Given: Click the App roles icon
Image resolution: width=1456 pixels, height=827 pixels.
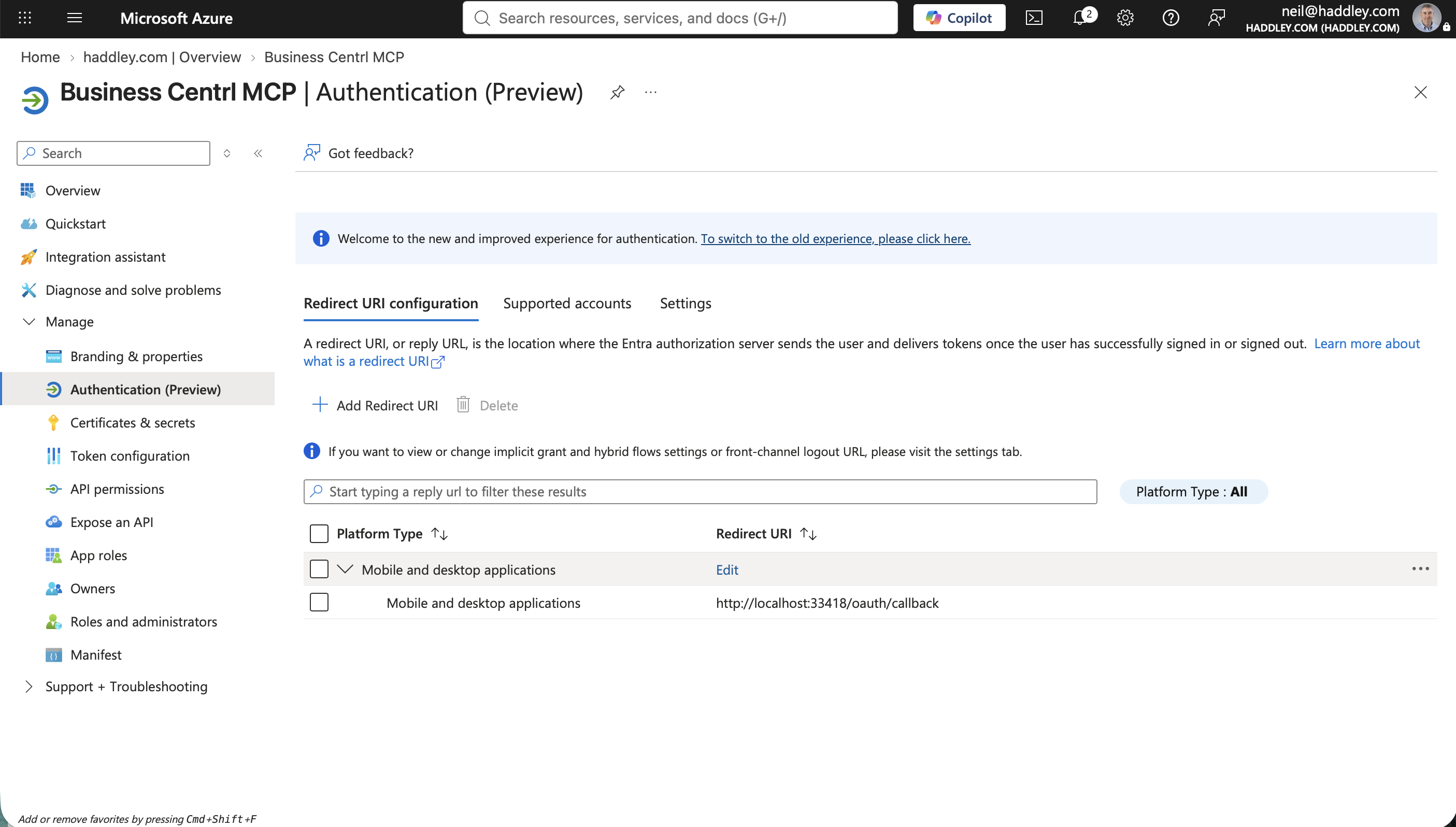Looking at the screenshot, I should tap(53, 555).
